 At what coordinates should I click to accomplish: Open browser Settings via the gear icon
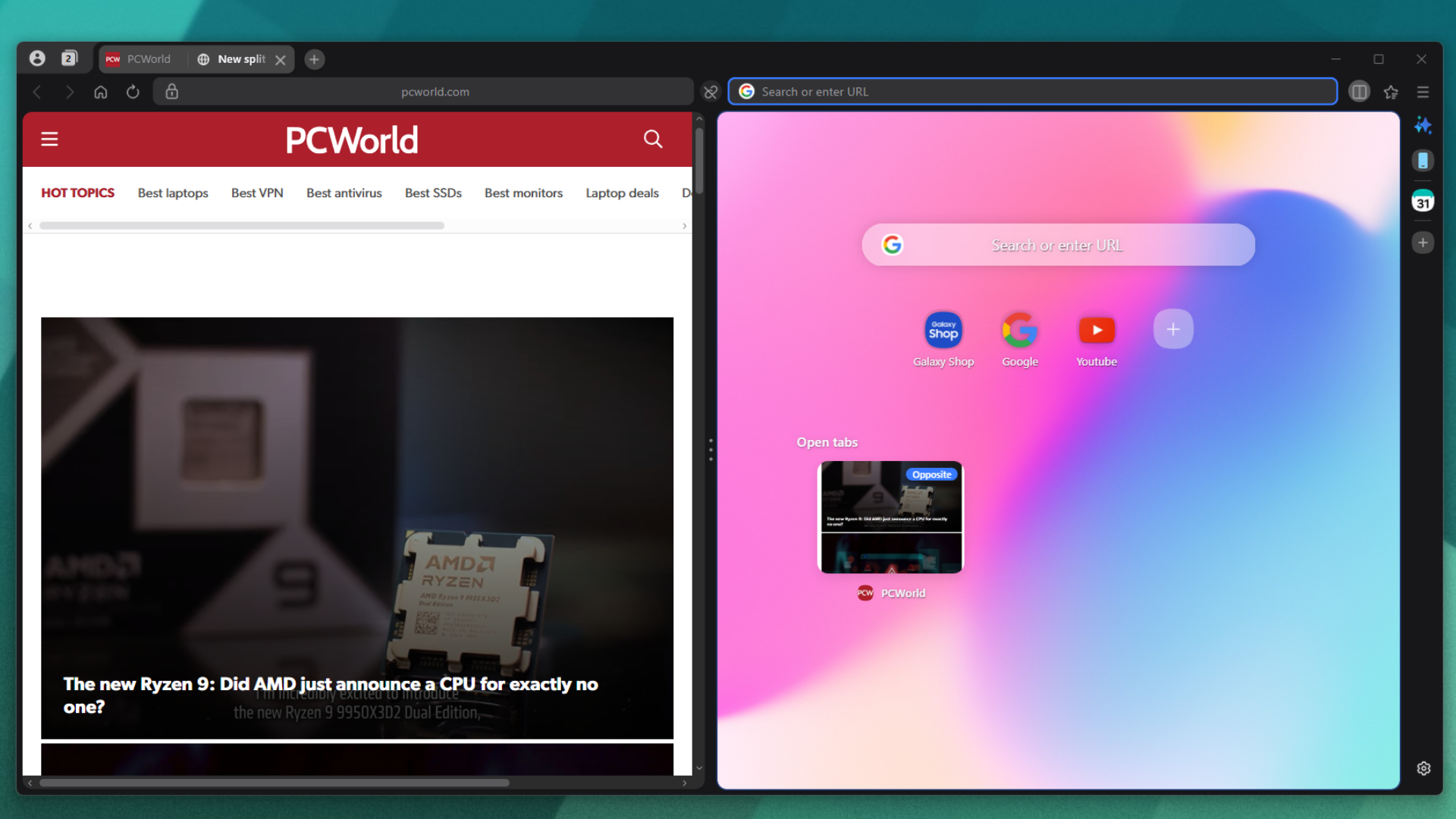pos(1424,767)
